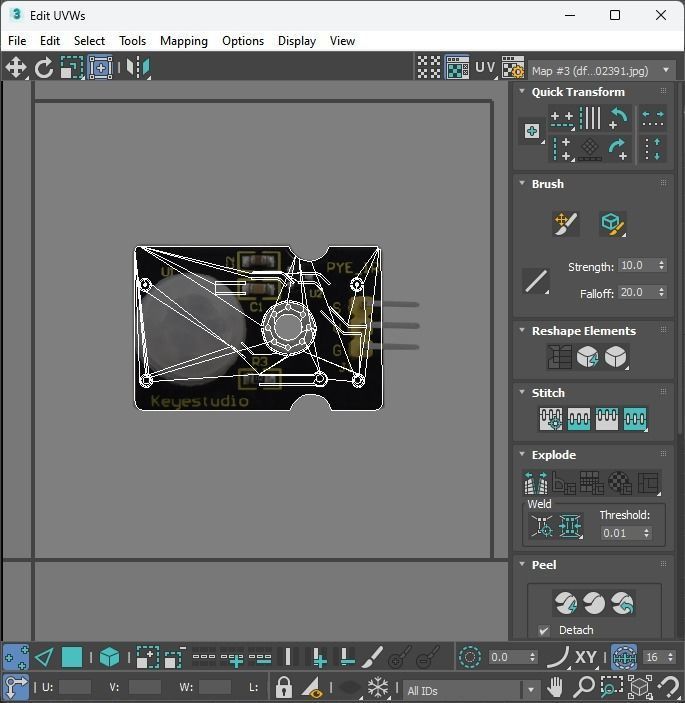Click Align Vertically to Pivot icon

pyautogui.click(x=562, y=149)
